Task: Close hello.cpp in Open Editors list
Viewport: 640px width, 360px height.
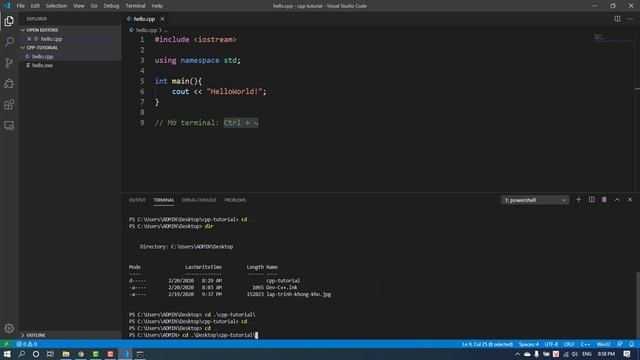Action: [x=29, y=39]
